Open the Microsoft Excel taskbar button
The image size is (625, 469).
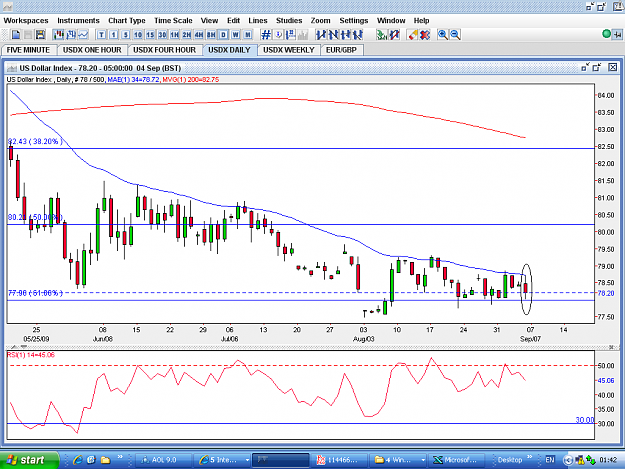click(x=457, y=460)
